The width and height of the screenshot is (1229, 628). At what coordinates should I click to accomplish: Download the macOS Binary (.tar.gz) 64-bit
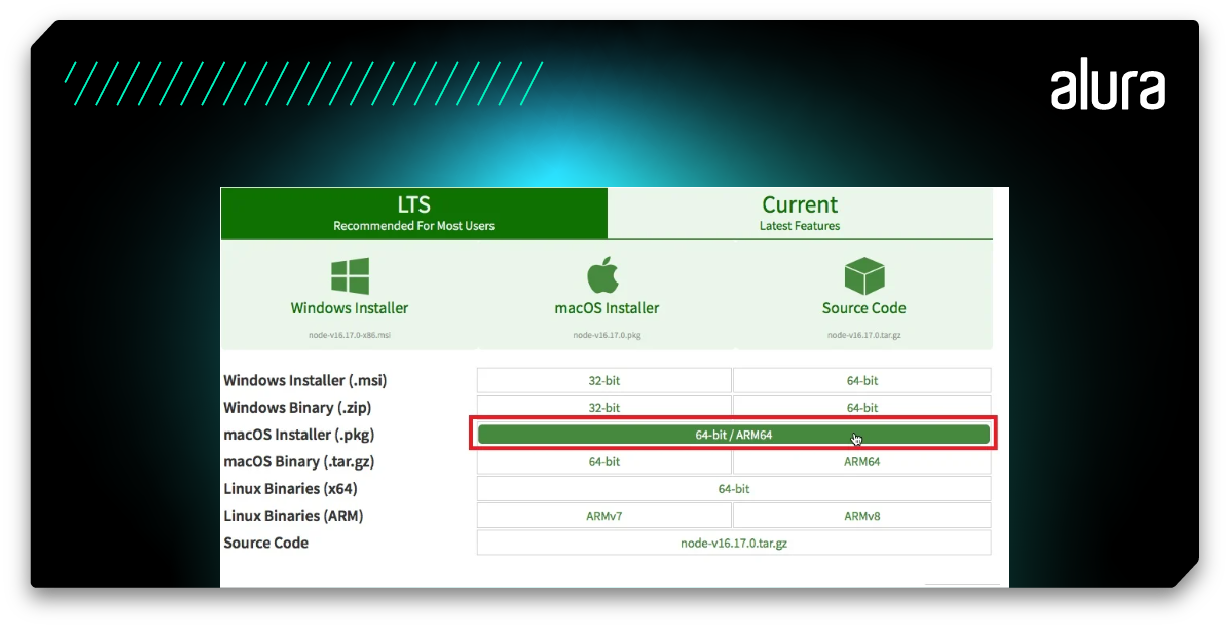604,462
